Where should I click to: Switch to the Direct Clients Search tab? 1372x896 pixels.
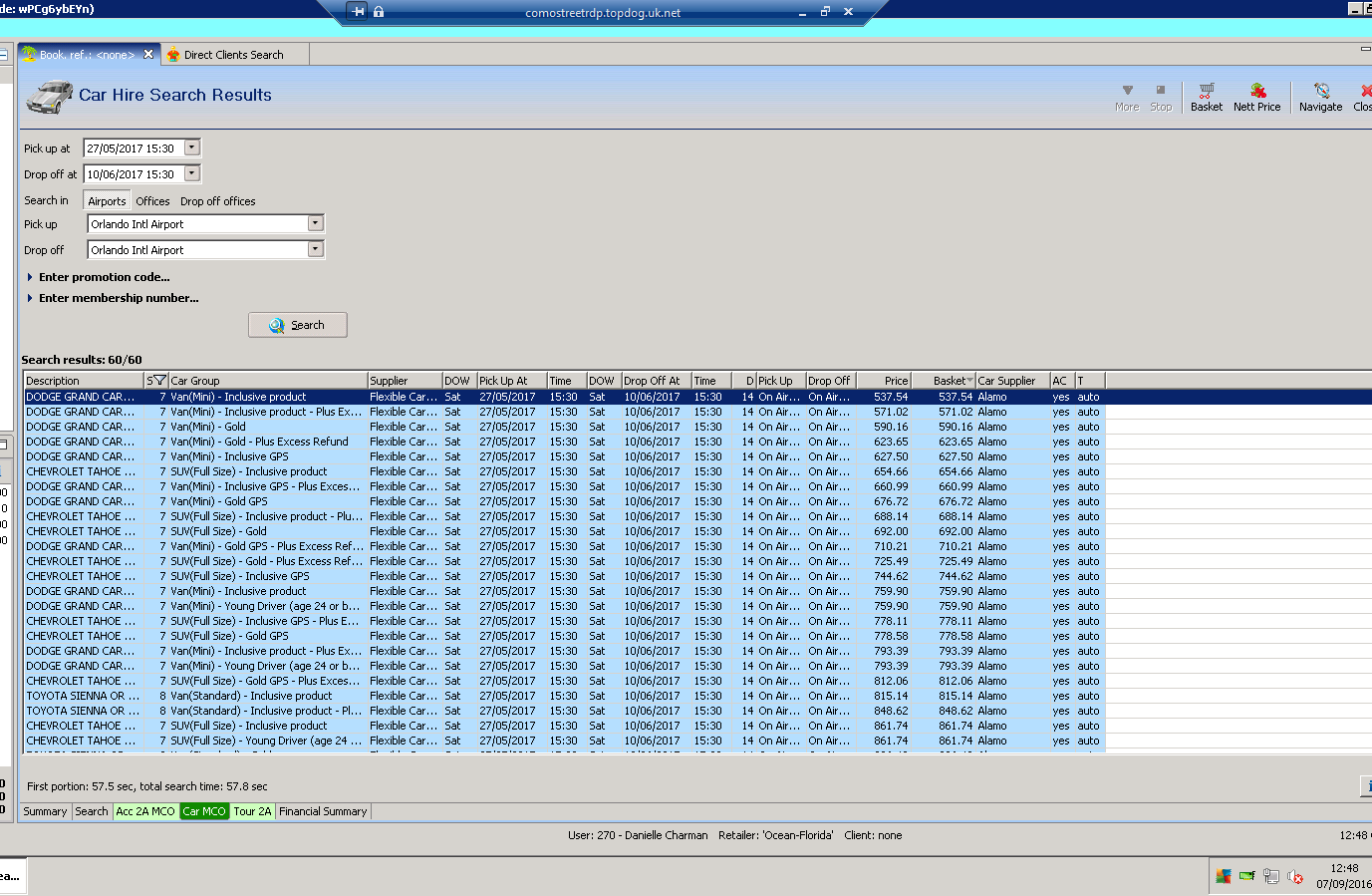[x=233, y=55]
